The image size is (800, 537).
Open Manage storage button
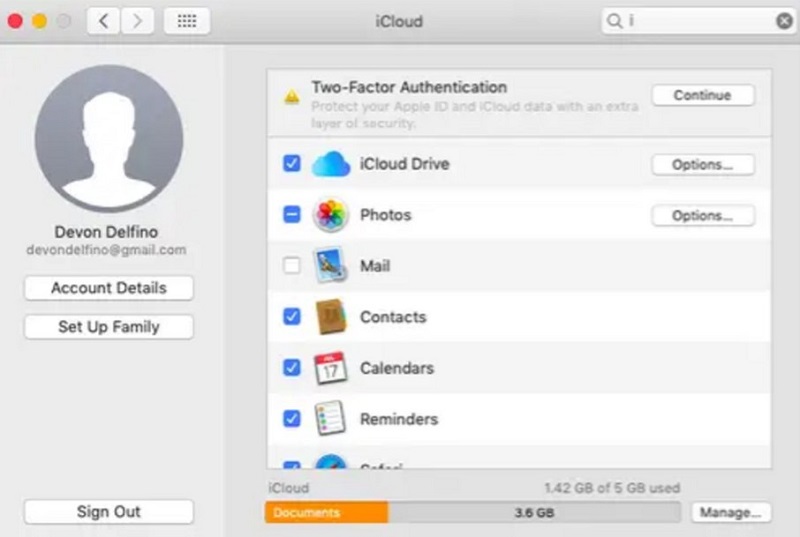[x=731, y=513]
